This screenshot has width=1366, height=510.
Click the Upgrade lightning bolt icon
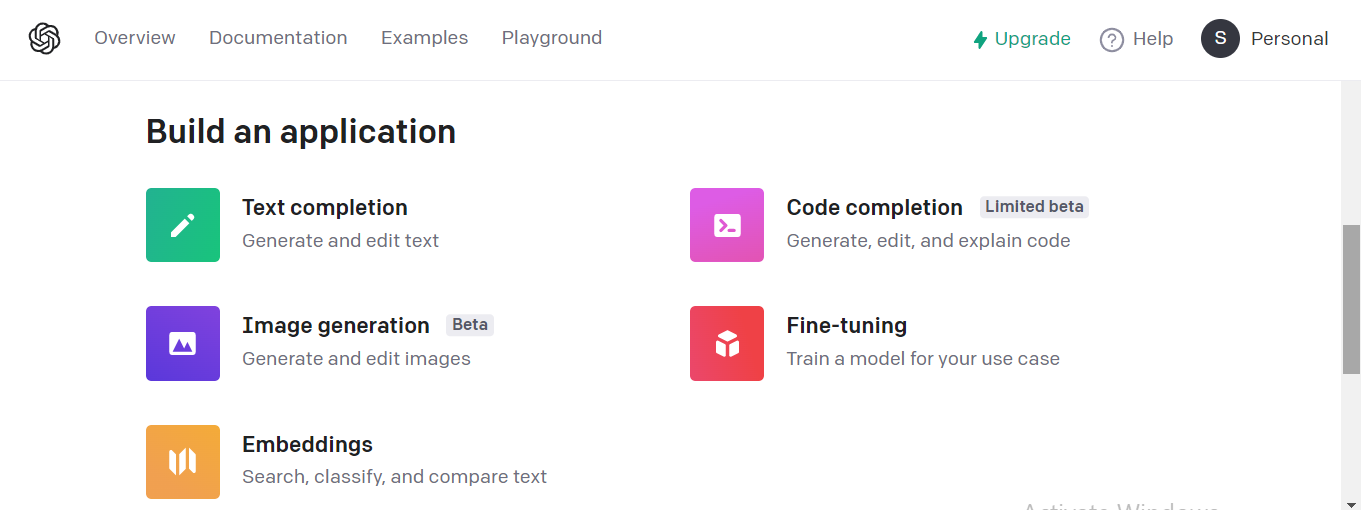980,39
